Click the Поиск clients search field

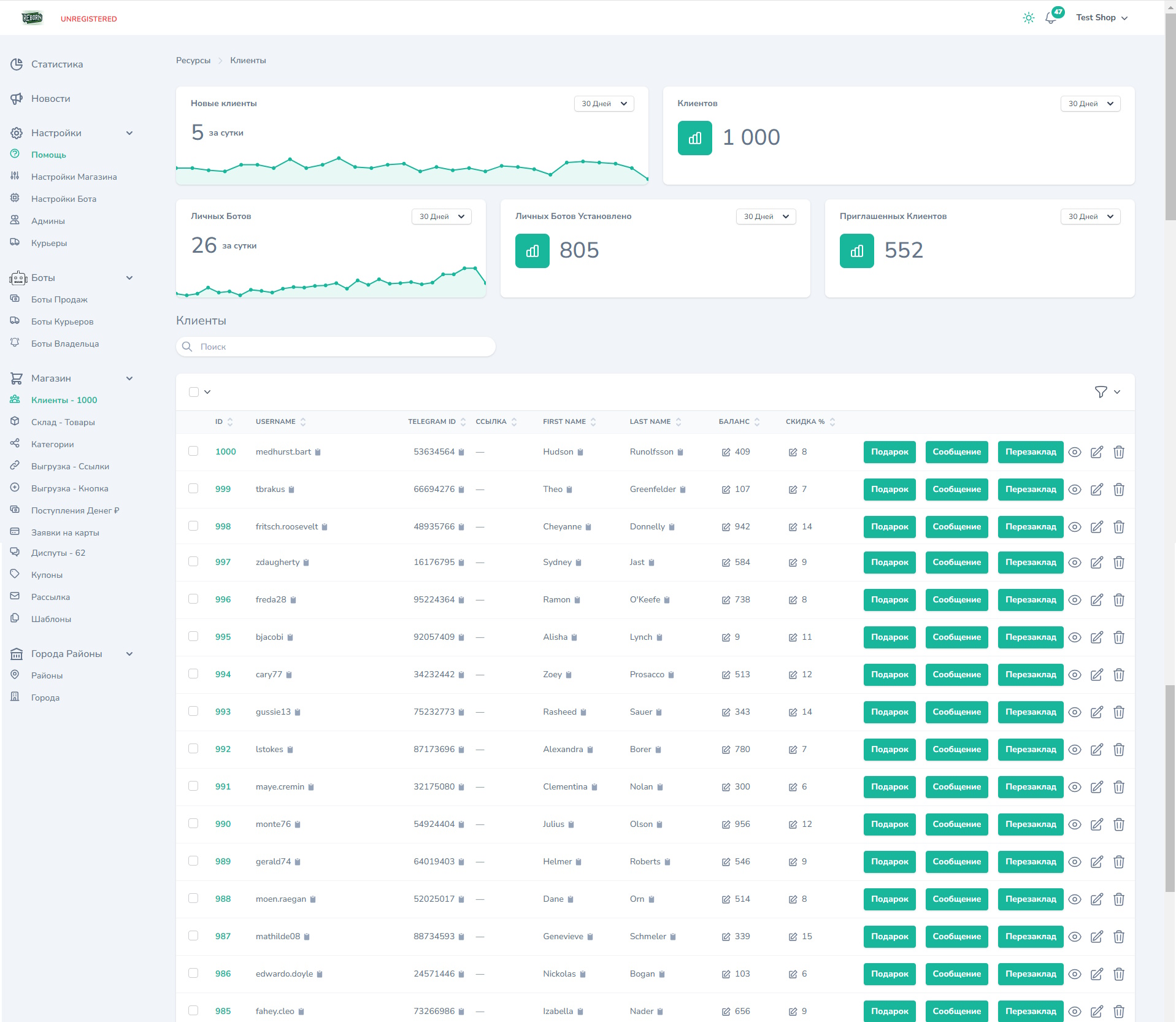point(336,347)
